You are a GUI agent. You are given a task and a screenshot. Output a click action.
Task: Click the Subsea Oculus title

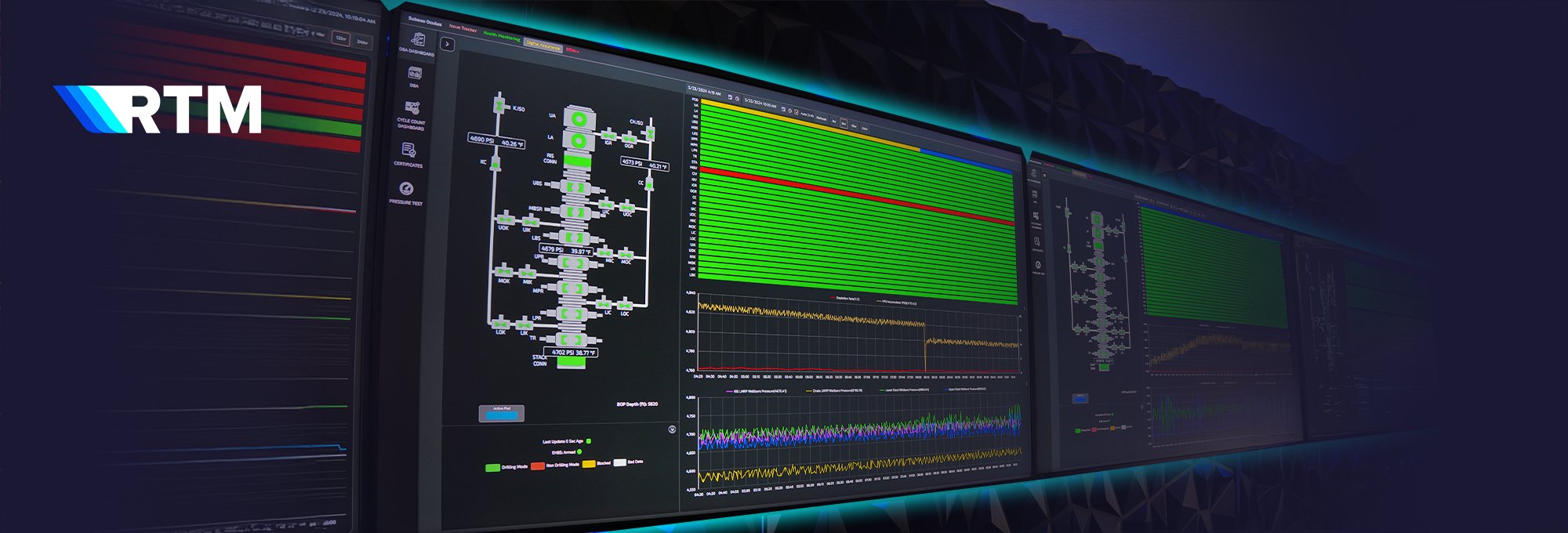[425, 22]
